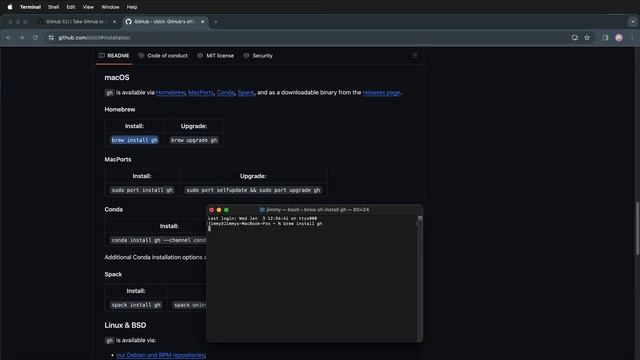Open the releases page link
This screenshot has height=360, width=640.
pos(381,93)
